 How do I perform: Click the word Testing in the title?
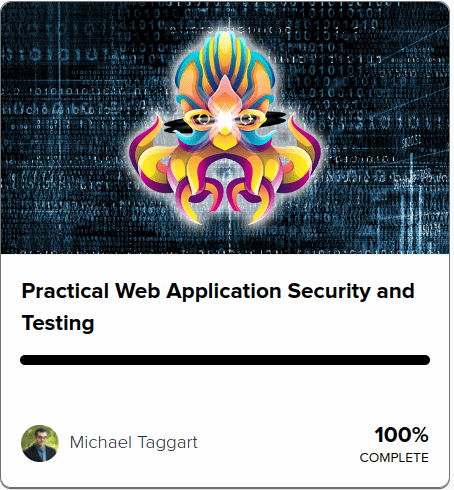pyautogui.click(x=58, y=323)
